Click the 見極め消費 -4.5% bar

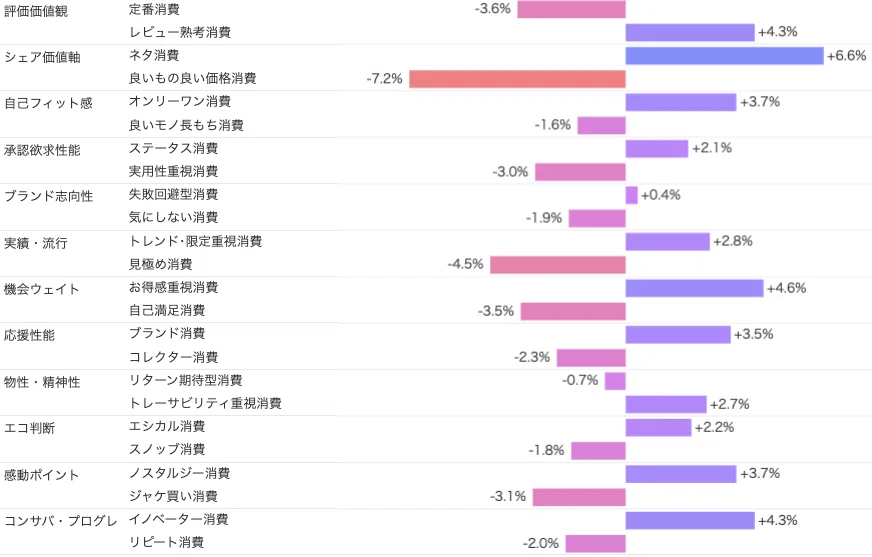coord(558,265)
